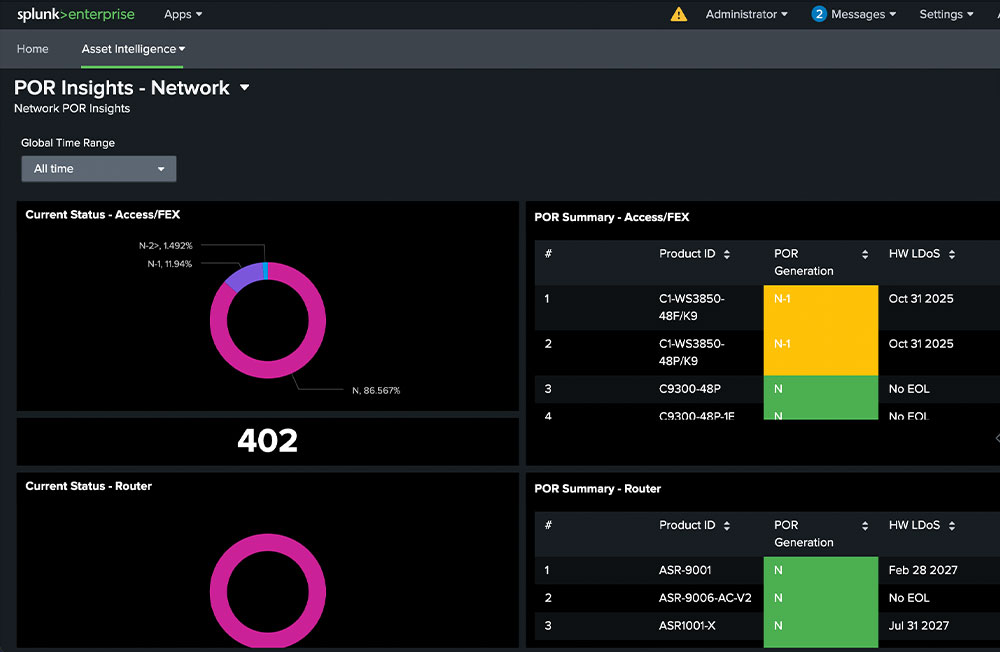Click the green N cell for ASR1001-X

[821, 626]
